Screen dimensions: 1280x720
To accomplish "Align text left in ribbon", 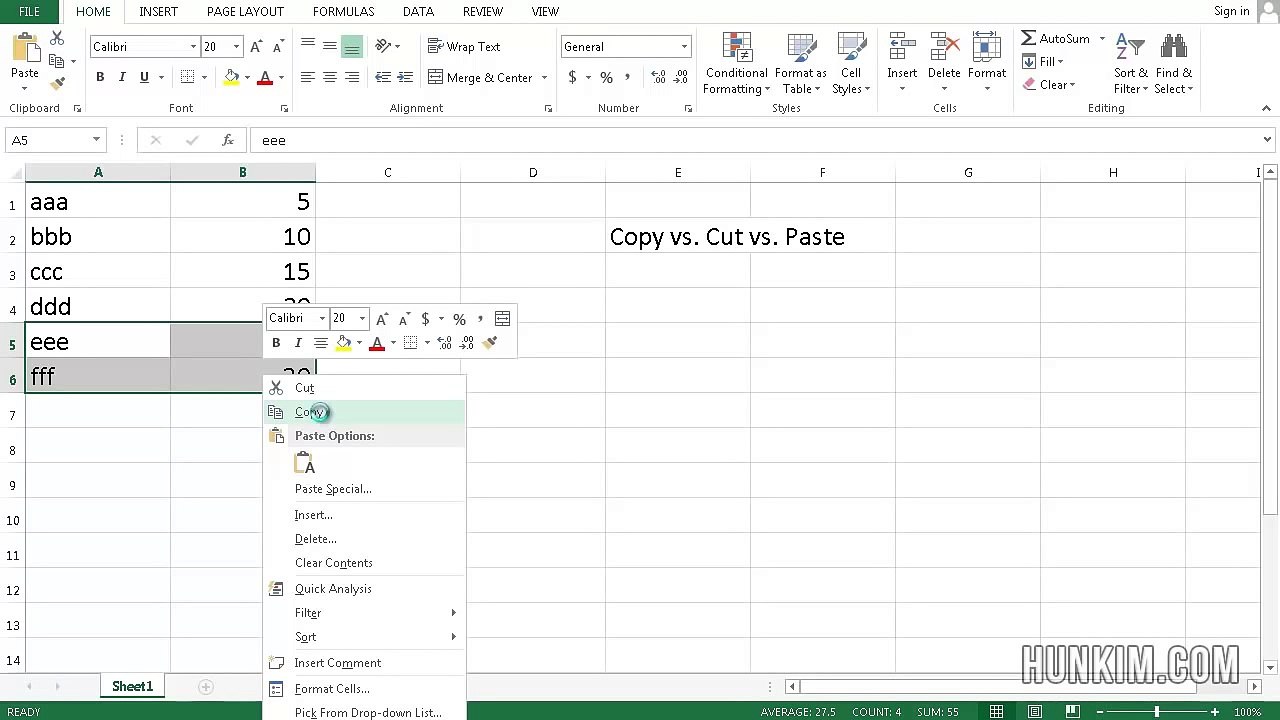I will pyautogui.click(x=307, y=77).
